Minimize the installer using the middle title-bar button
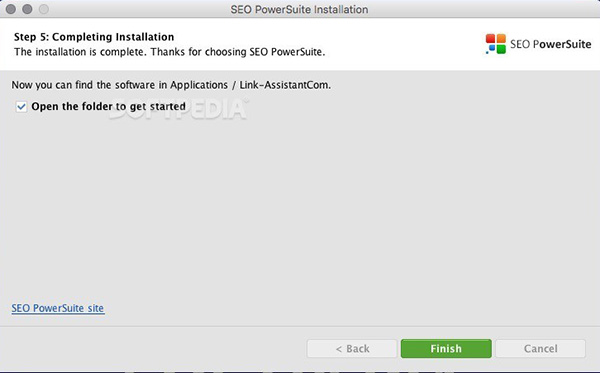This screenshot has height=373, width=600. (x=27, y=9)
